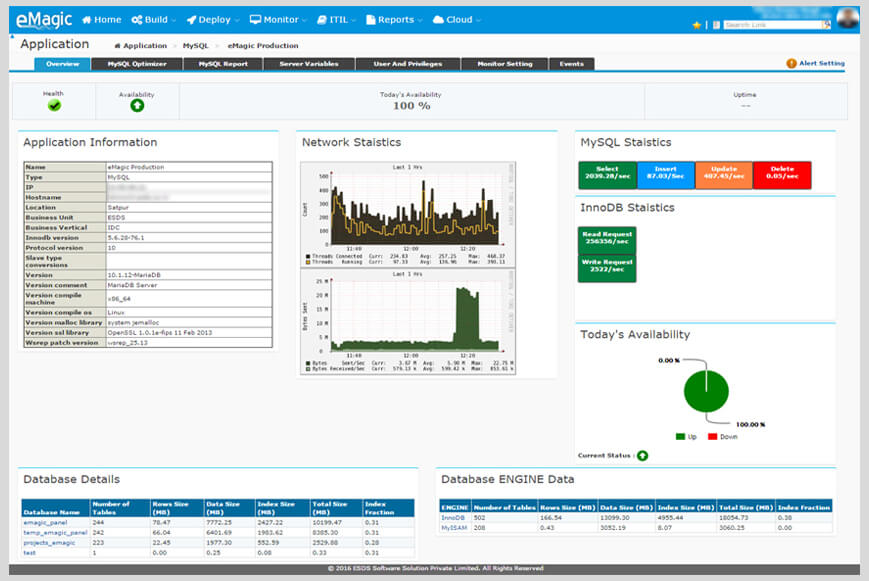Open the temp_emagic_panel database link
This screenshot has height=581, width=869.
(x=55, y=532)
